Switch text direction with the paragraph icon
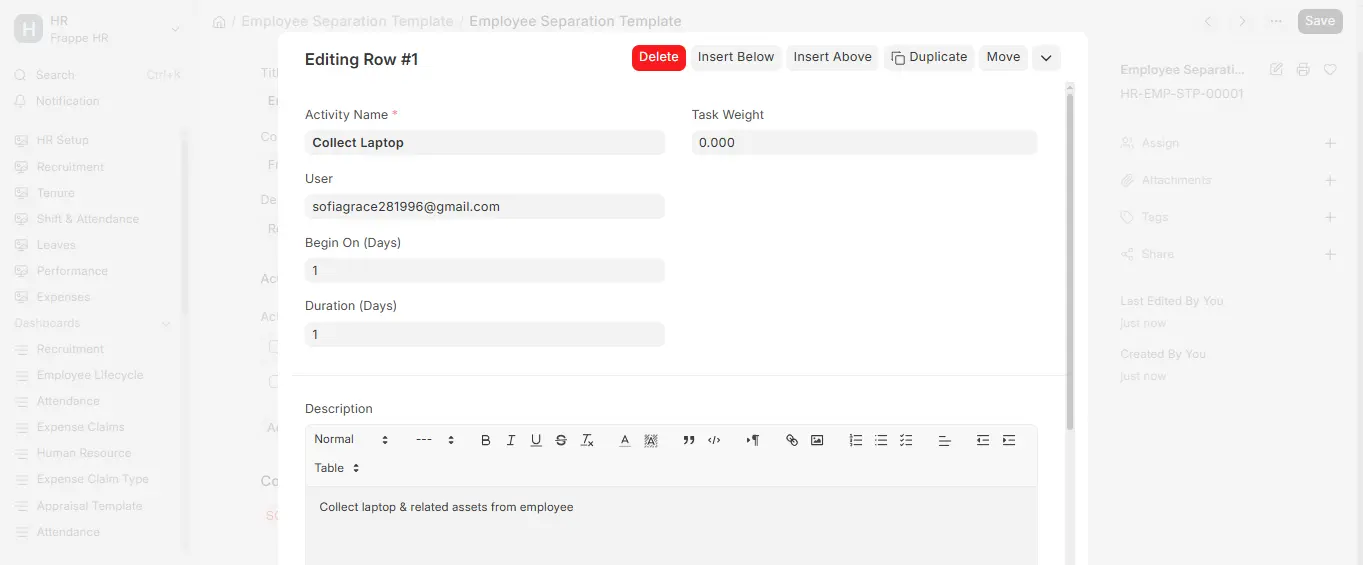Image resolution: width=1363 pixels, height=565 pixels. coord(753,440)
